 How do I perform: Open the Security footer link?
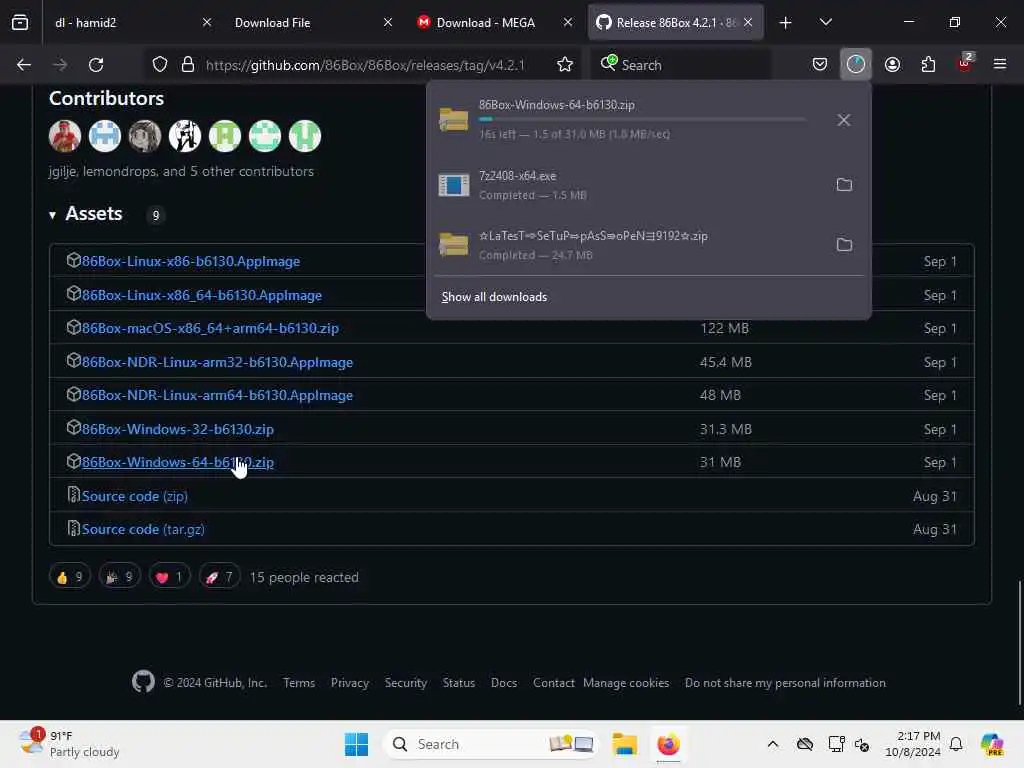[x=406, y=683]
